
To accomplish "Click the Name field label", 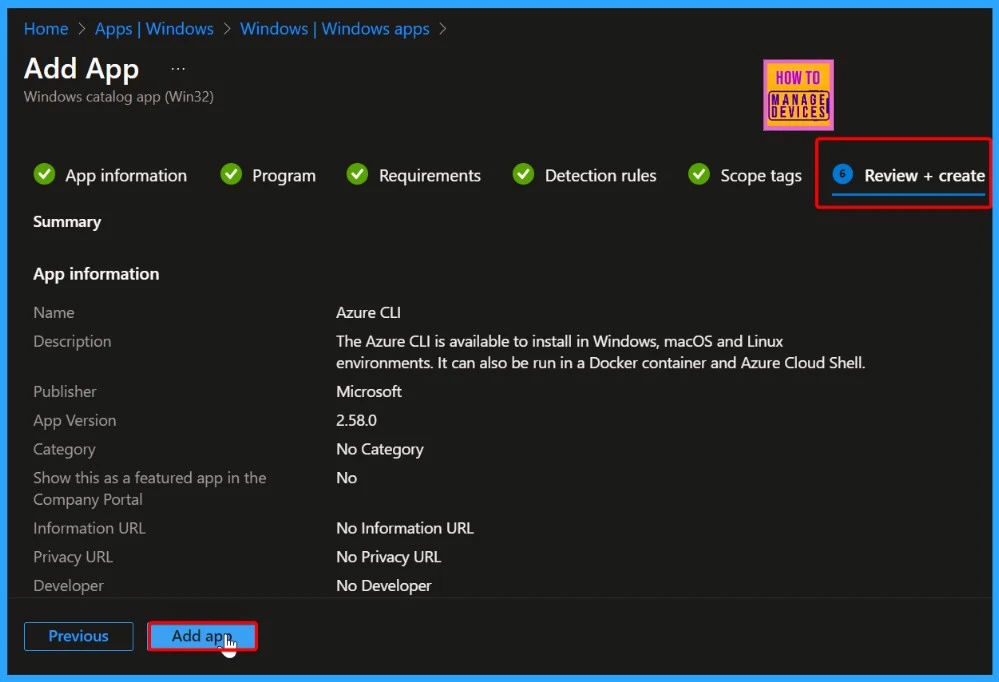I will tap(54, 312).
